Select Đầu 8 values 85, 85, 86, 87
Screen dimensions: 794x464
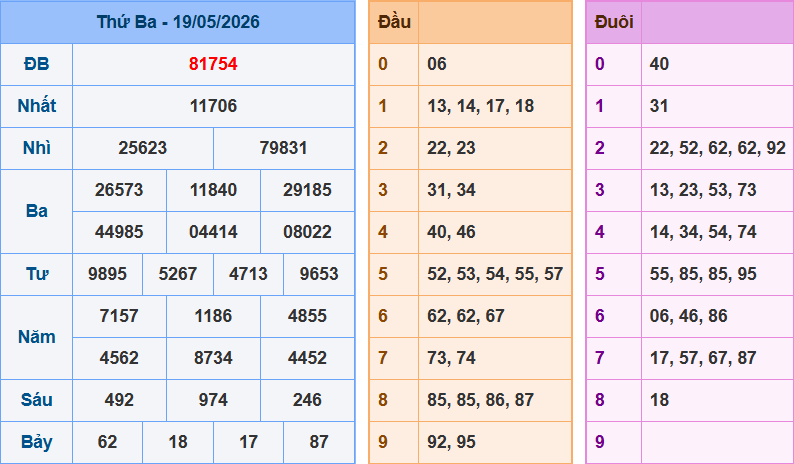pyautogui.click(x=481, y=400)
